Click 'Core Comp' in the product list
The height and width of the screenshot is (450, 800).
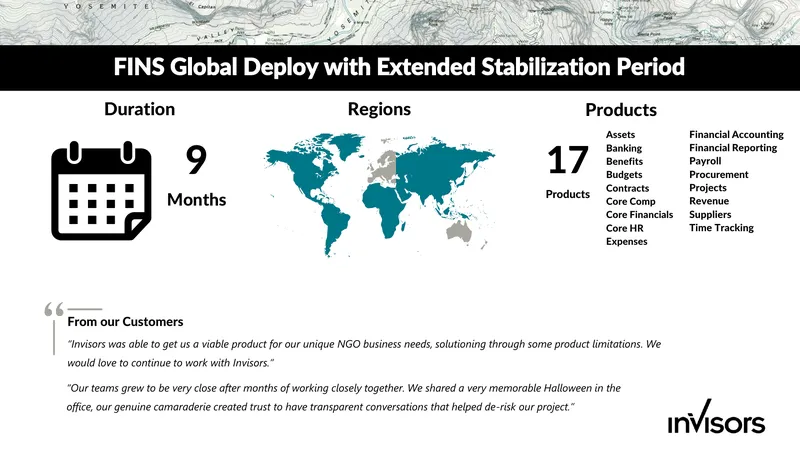click(631, 202)
